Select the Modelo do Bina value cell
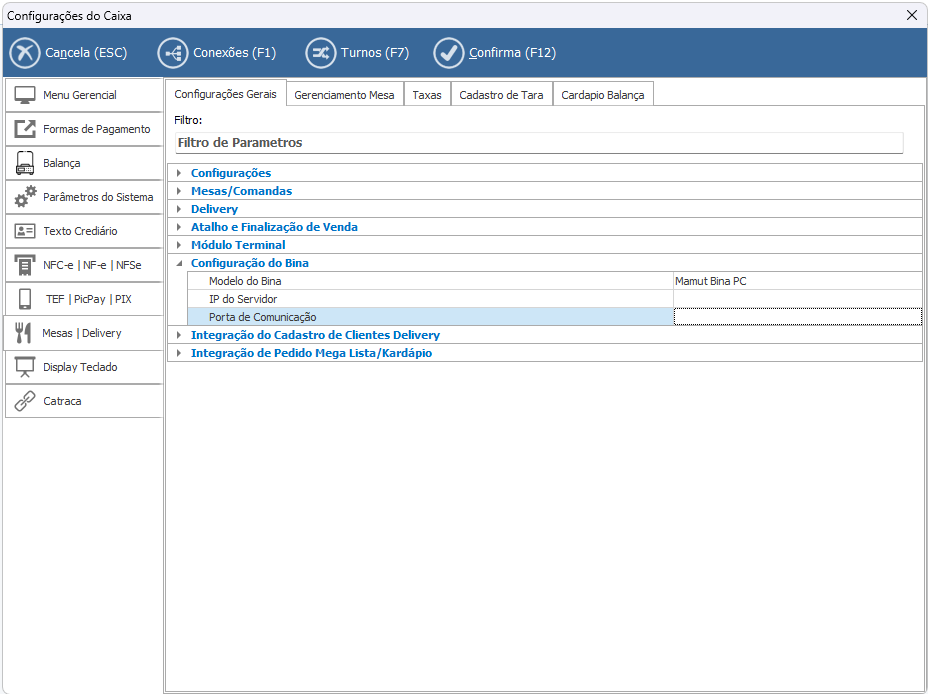Image resolution: width=928 pixels, height=694 pixels. 796,281
